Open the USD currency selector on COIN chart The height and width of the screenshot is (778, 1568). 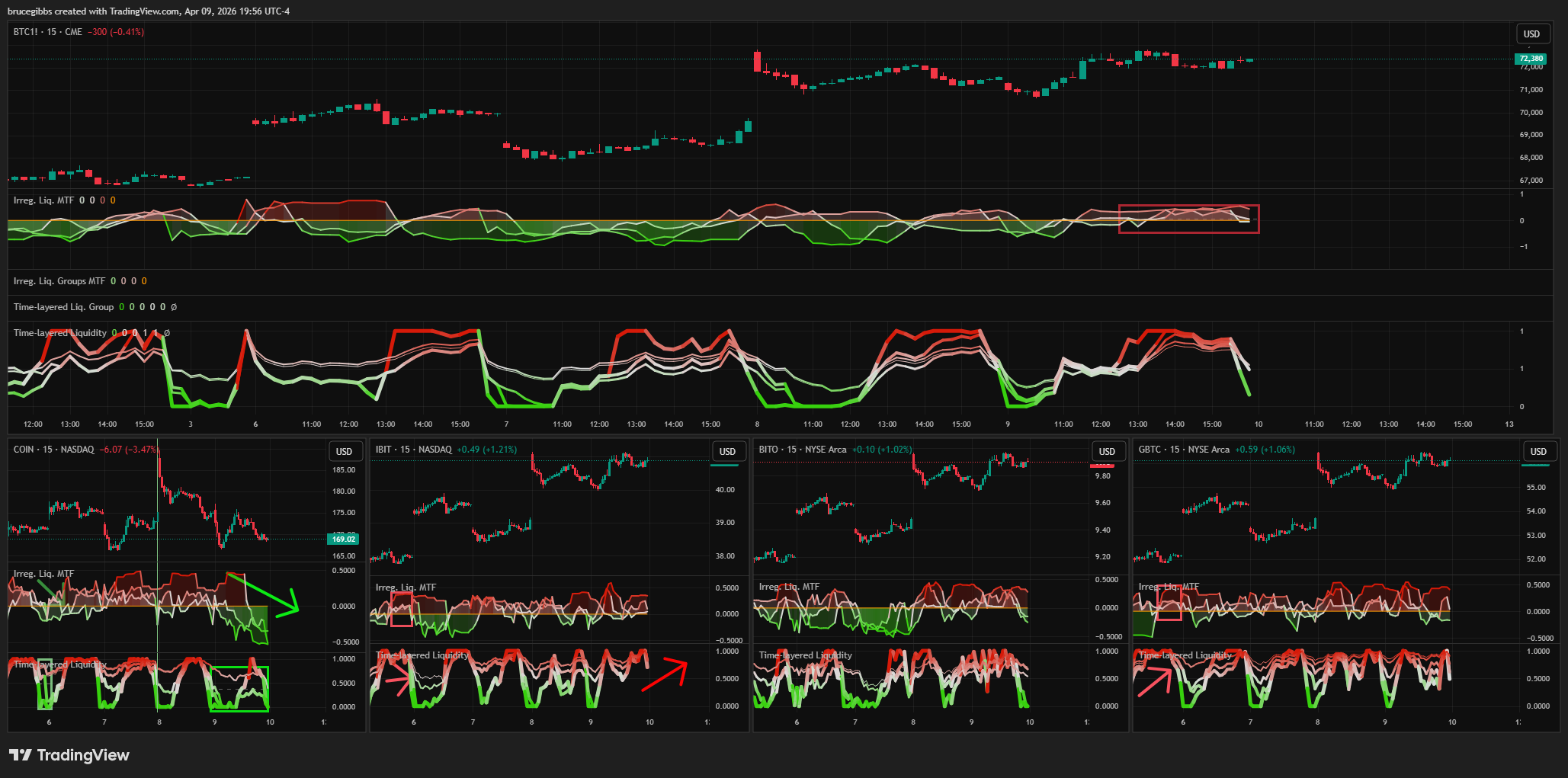coord(344,452)
